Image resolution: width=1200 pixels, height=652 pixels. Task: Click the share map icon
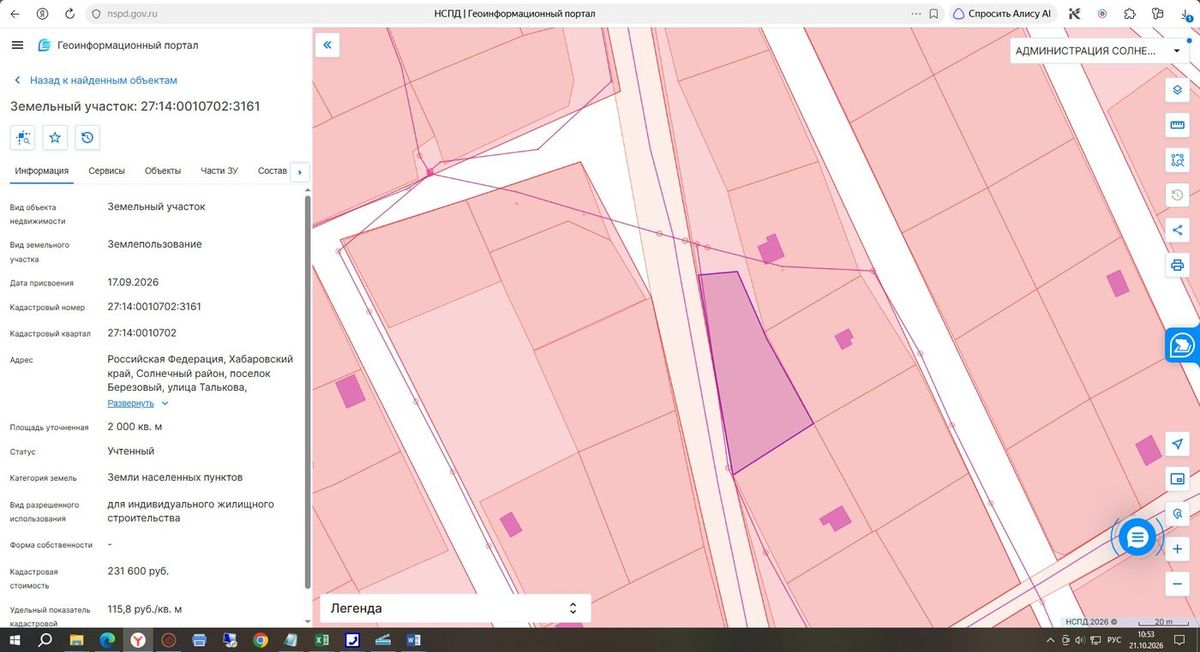pos(1177,230)
